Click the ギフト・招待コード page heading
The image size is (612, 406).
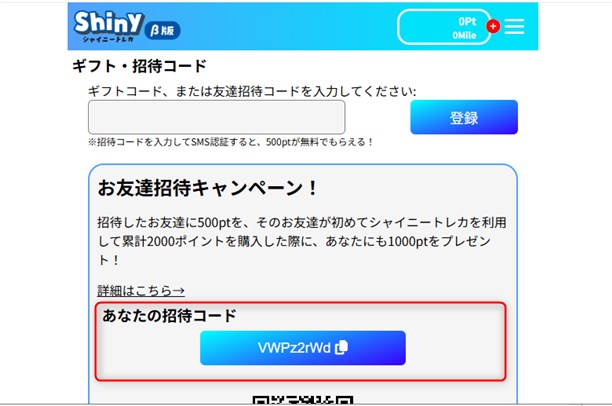coord(139,66)
